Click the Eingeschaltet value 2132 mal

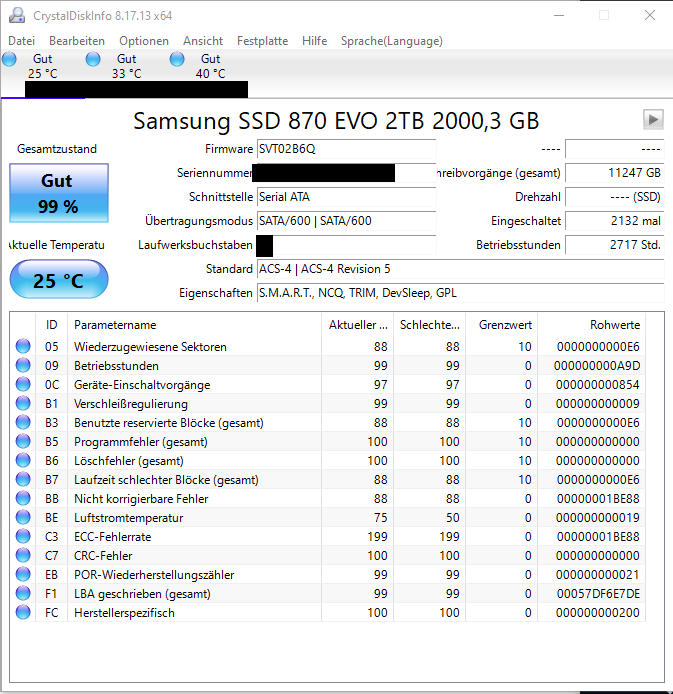[x=615, y=220]
